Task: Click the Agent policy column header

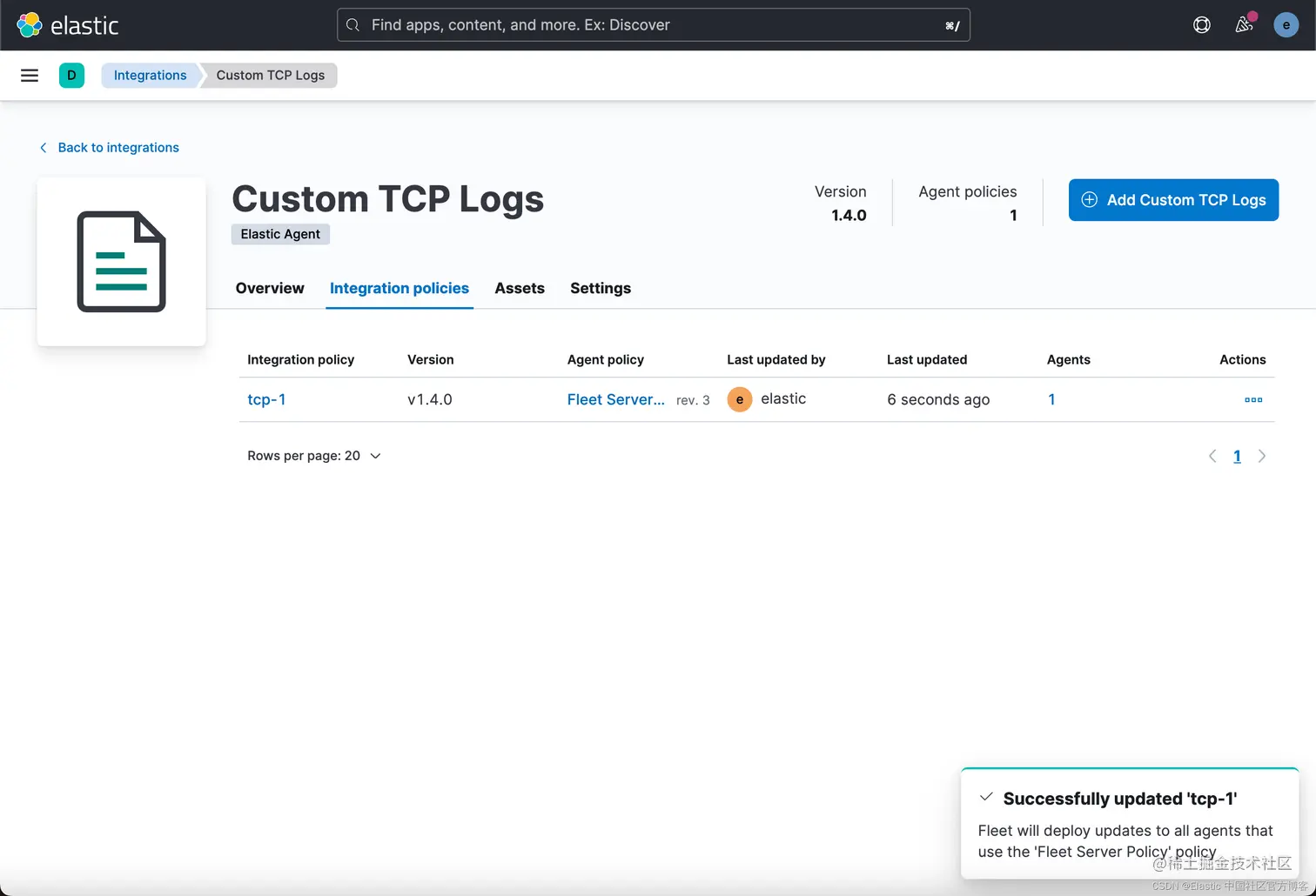Action: point(606,359)
